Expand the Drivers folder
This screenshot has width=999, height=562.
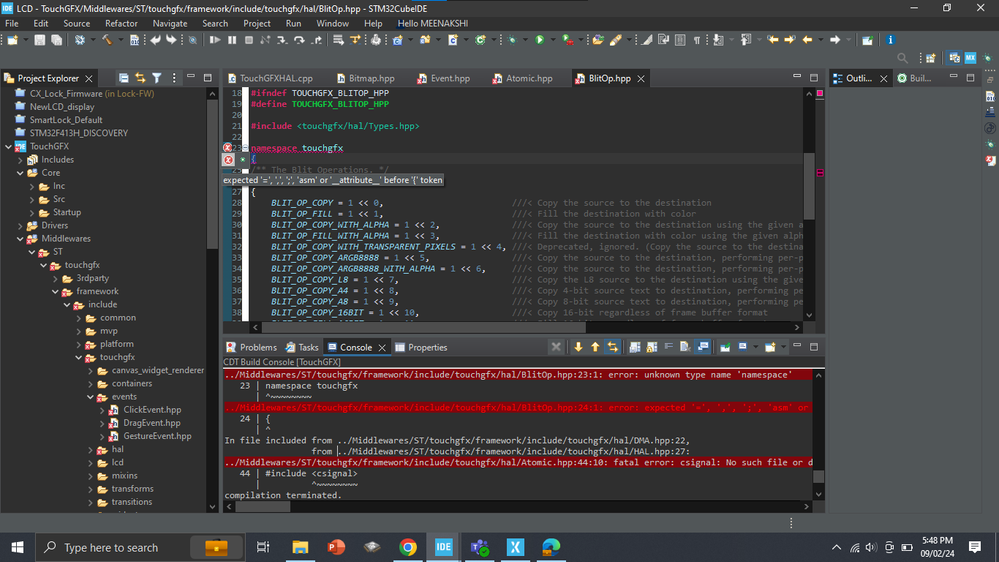(20, 226)
